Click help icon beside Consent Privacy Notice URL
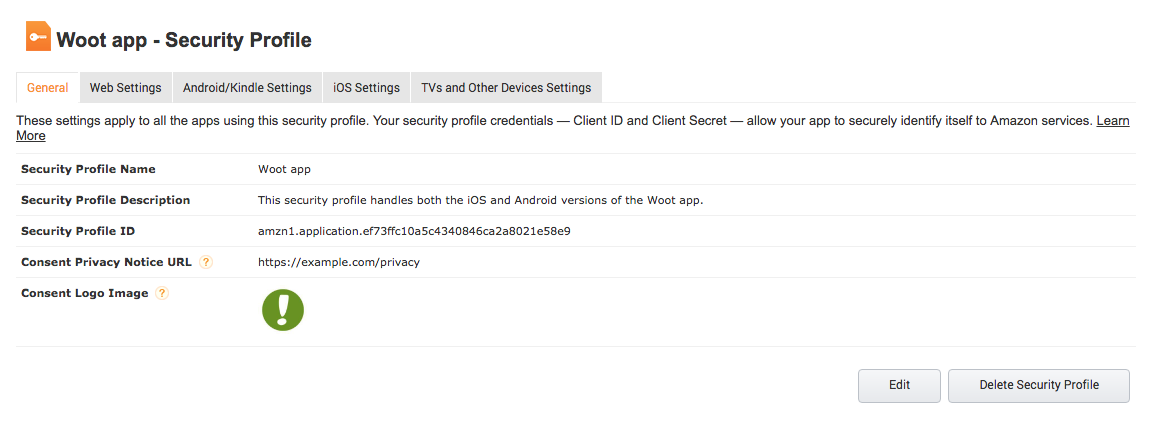Screen dimensions: 1151x426 coord(206,262)
